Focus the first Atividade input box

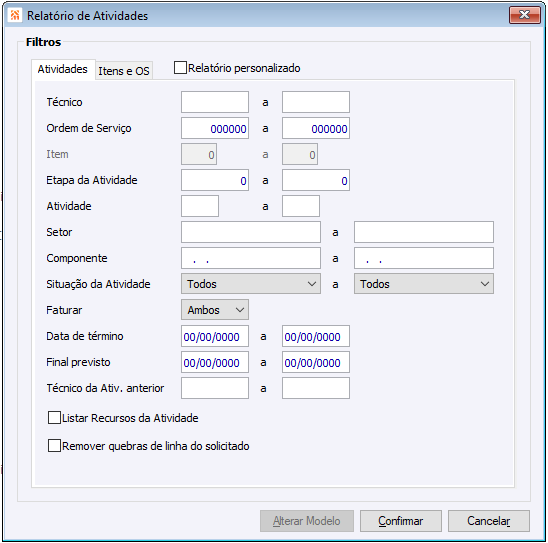[x=200, y=206]
